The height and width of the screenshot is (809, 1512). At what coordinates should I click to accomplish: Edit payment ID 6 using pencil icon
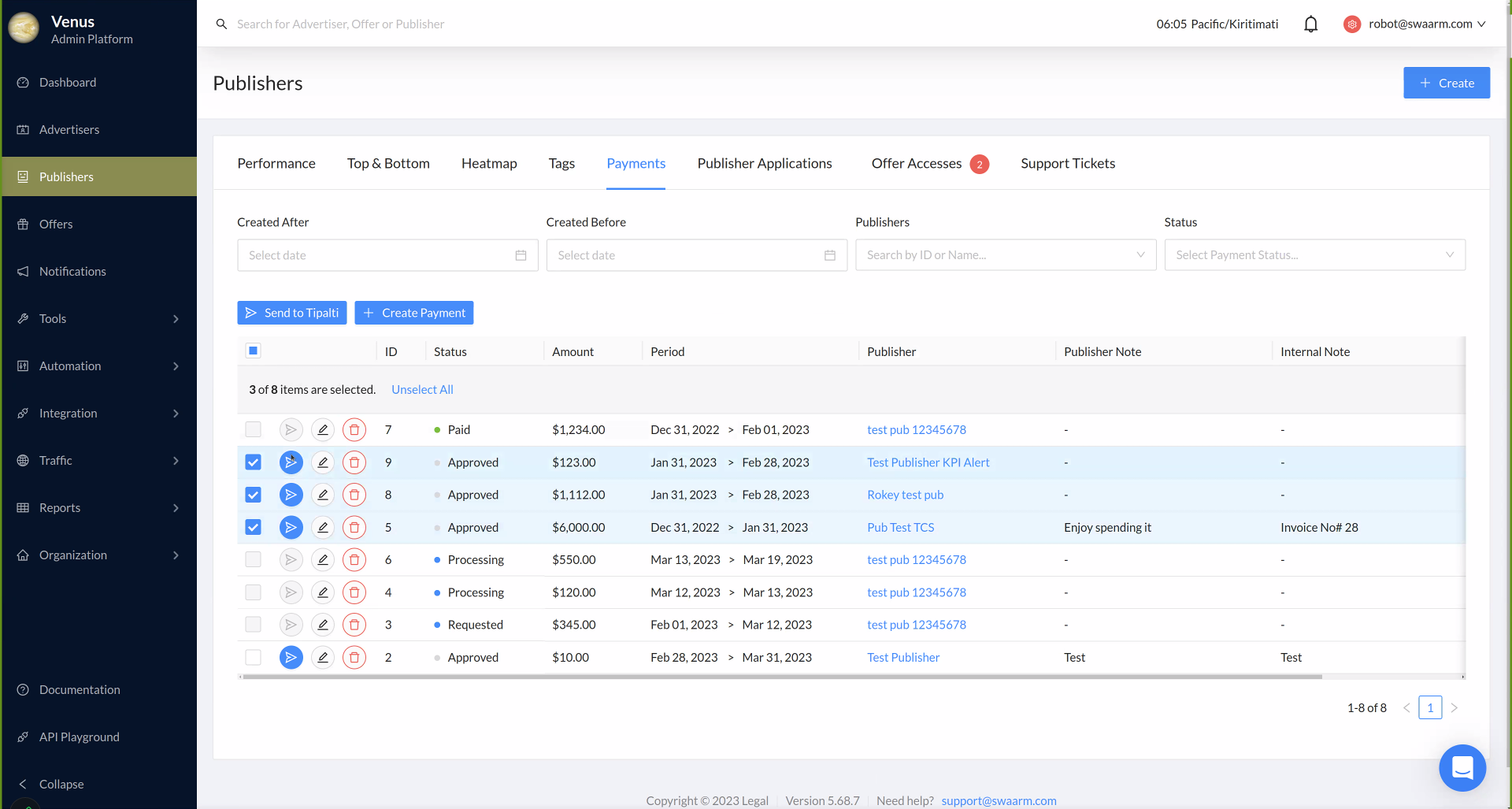pos(323,560)
